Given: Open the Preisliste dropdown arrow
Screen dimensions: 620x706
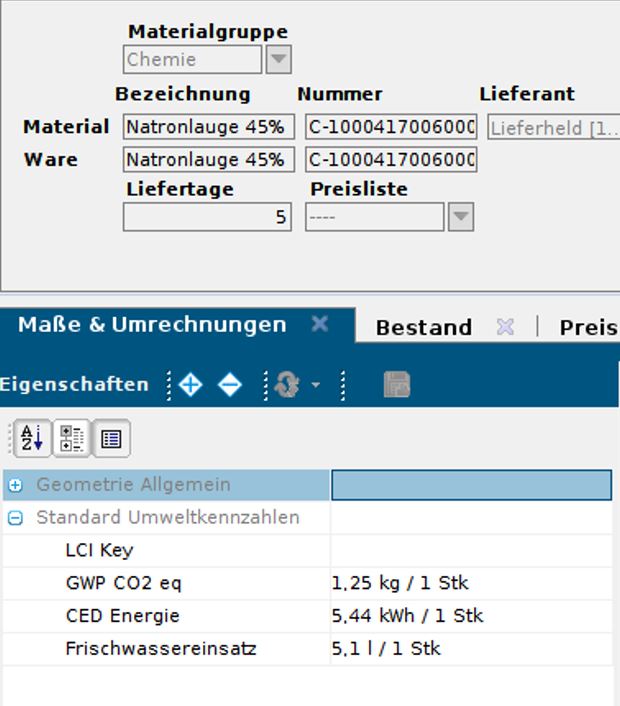Looking at the screenshot, I should tap(460, 217).
